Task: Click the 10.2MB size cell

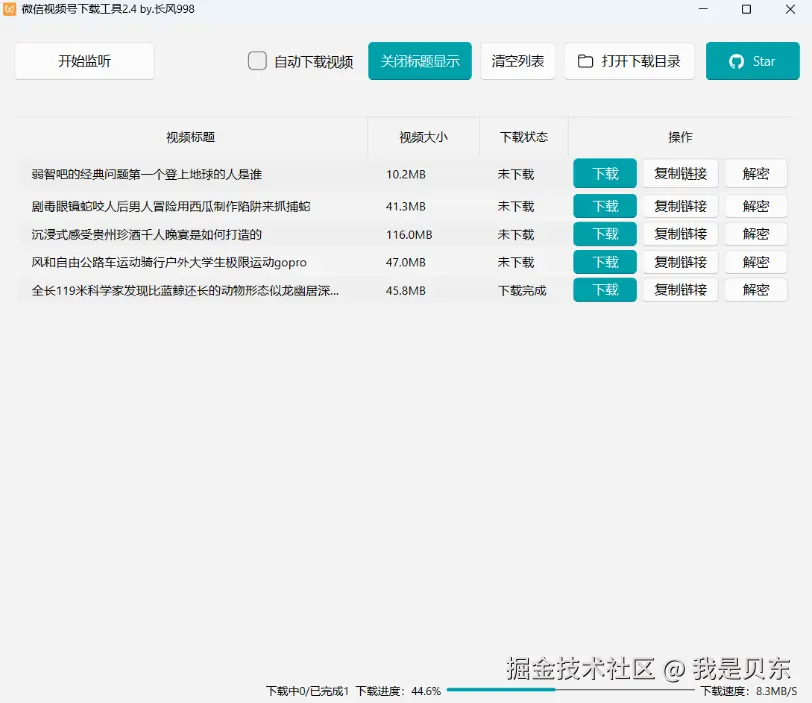Action: (x=405, y=174)
